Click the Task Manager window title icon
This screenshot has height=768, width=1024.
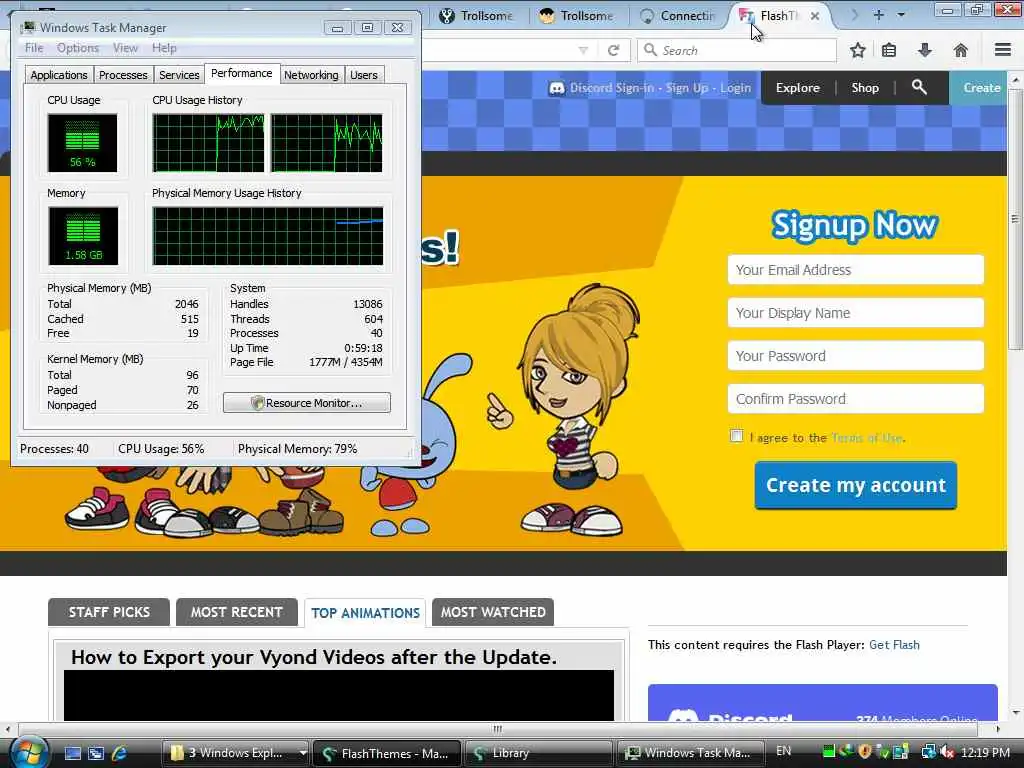[28, 27]
